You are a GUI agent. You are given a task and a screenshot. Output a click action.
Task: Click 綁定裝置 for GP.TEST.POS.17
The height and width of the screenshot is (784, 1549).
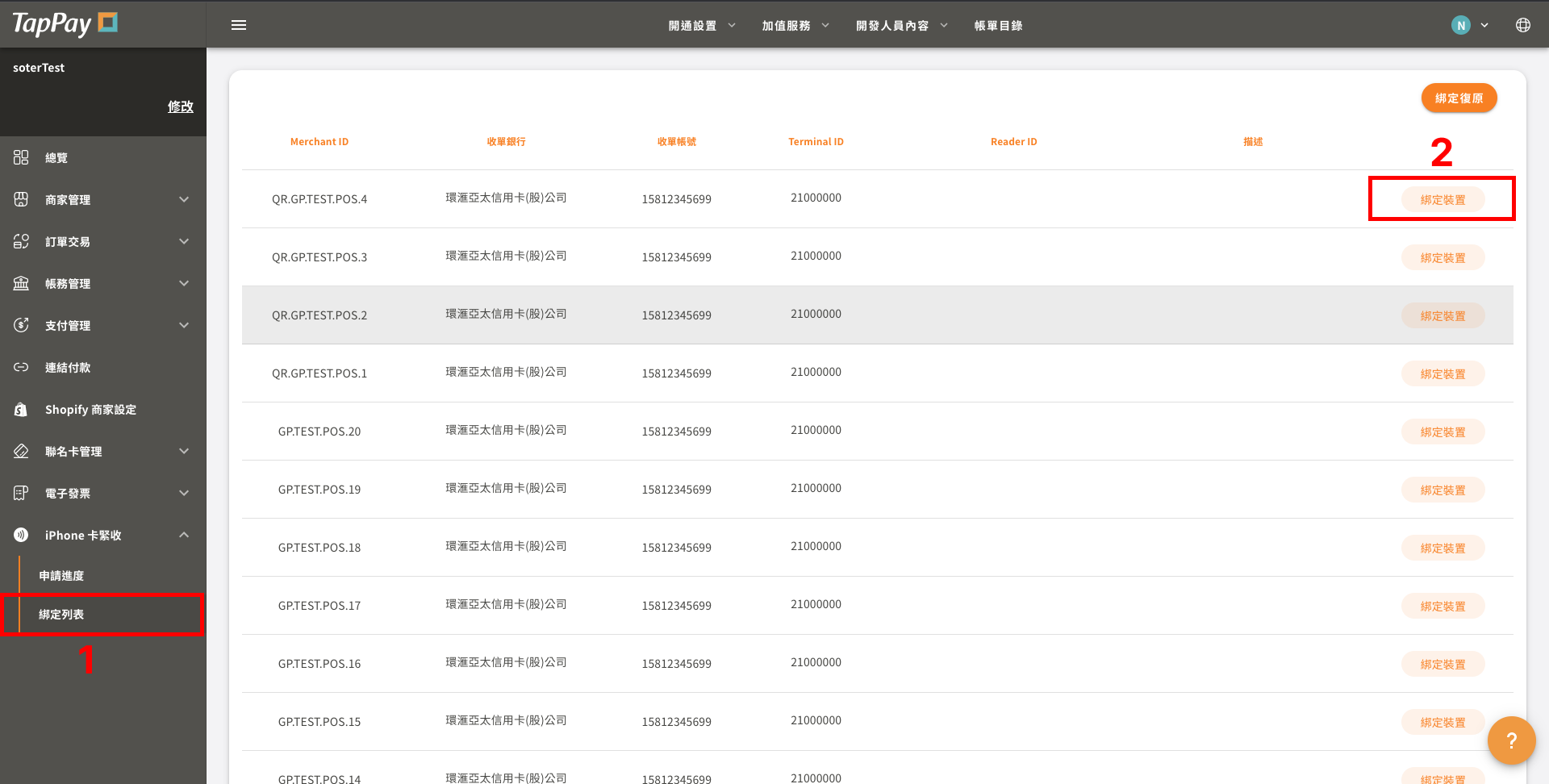click(1443, 606)
